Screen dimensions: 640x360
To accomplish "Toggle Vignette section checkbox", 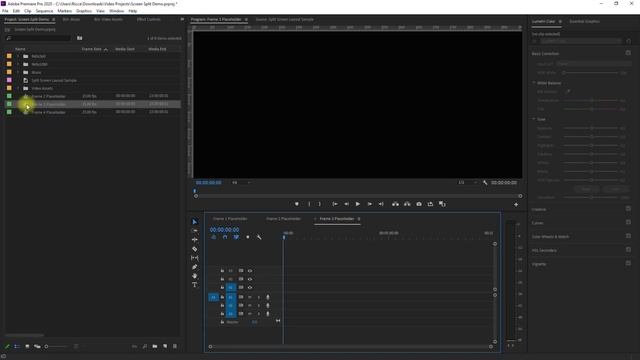I will pyautogui.click(x=628, y=264).
